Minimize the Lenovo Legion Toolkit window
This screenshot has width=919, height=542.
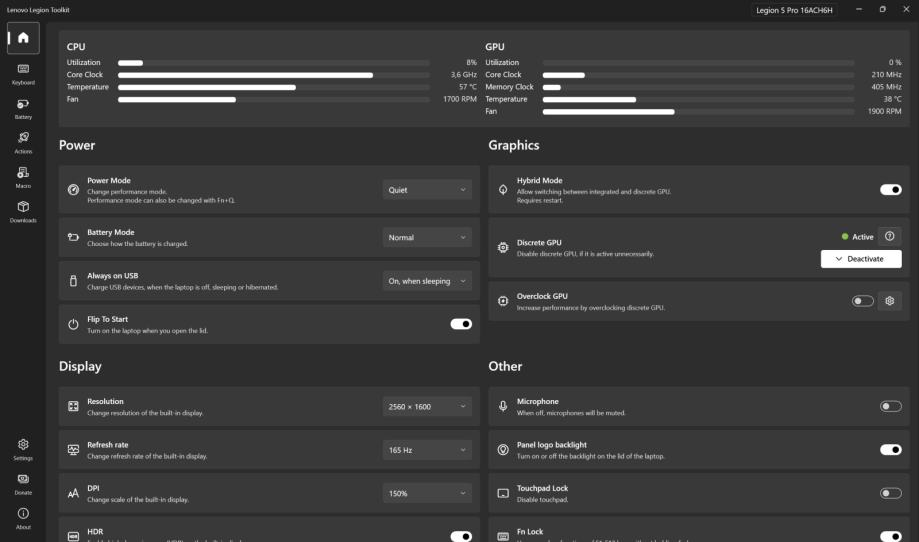pos(859,9)
